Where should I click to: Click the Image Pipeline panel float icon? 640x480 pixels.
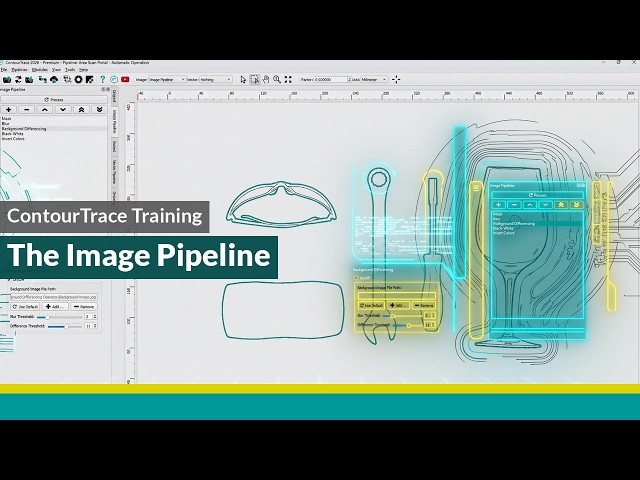(x=103, y=89)
